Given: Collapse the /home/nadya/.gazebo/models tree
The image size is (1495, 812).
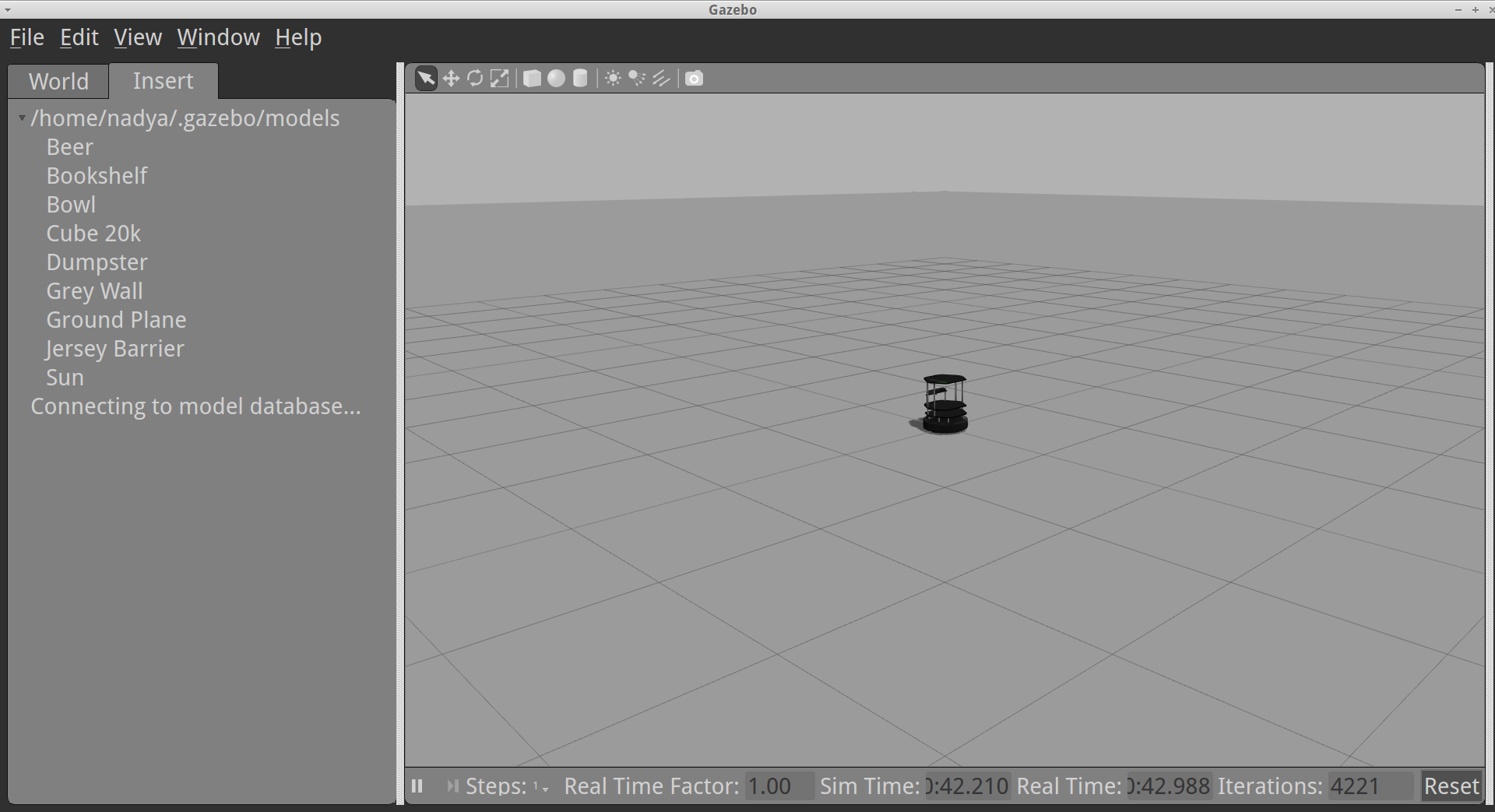Looking at the screenshot, I should click(x=22, y=118).
